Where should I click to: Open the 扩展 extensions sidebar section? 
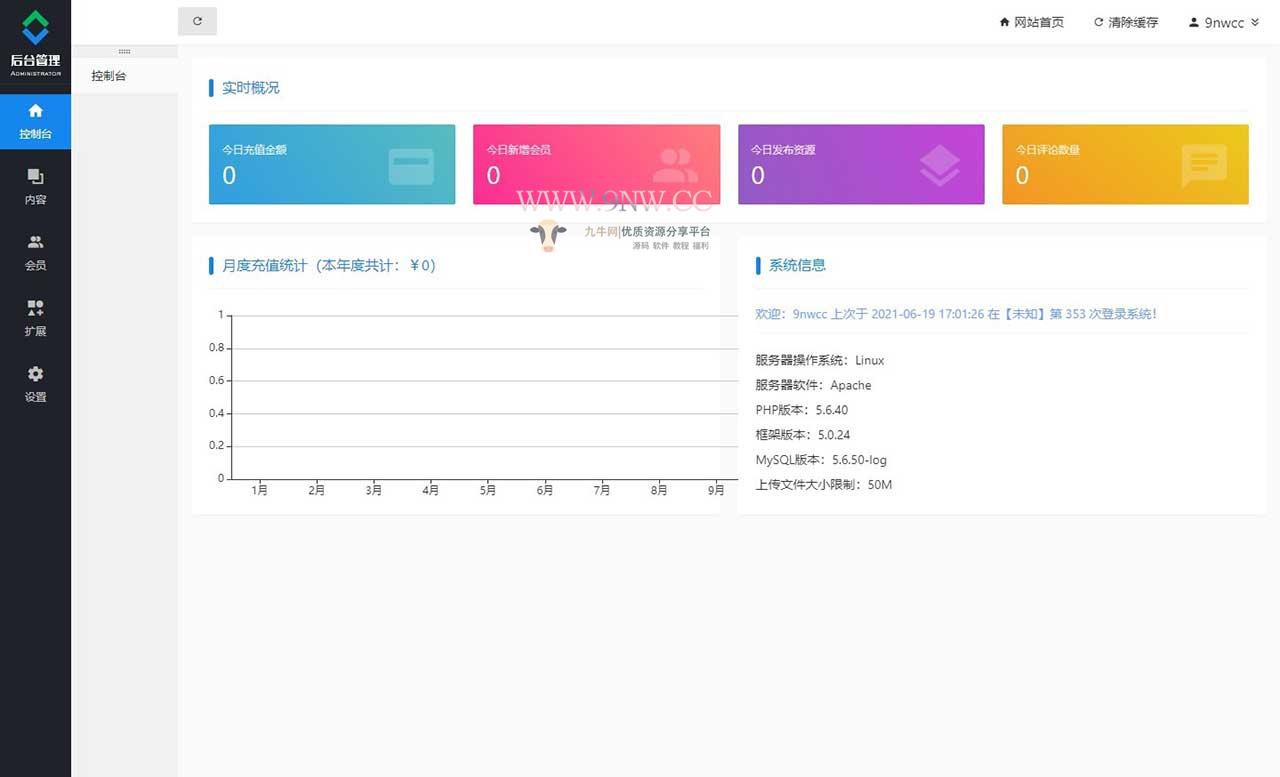pos(35,319)
